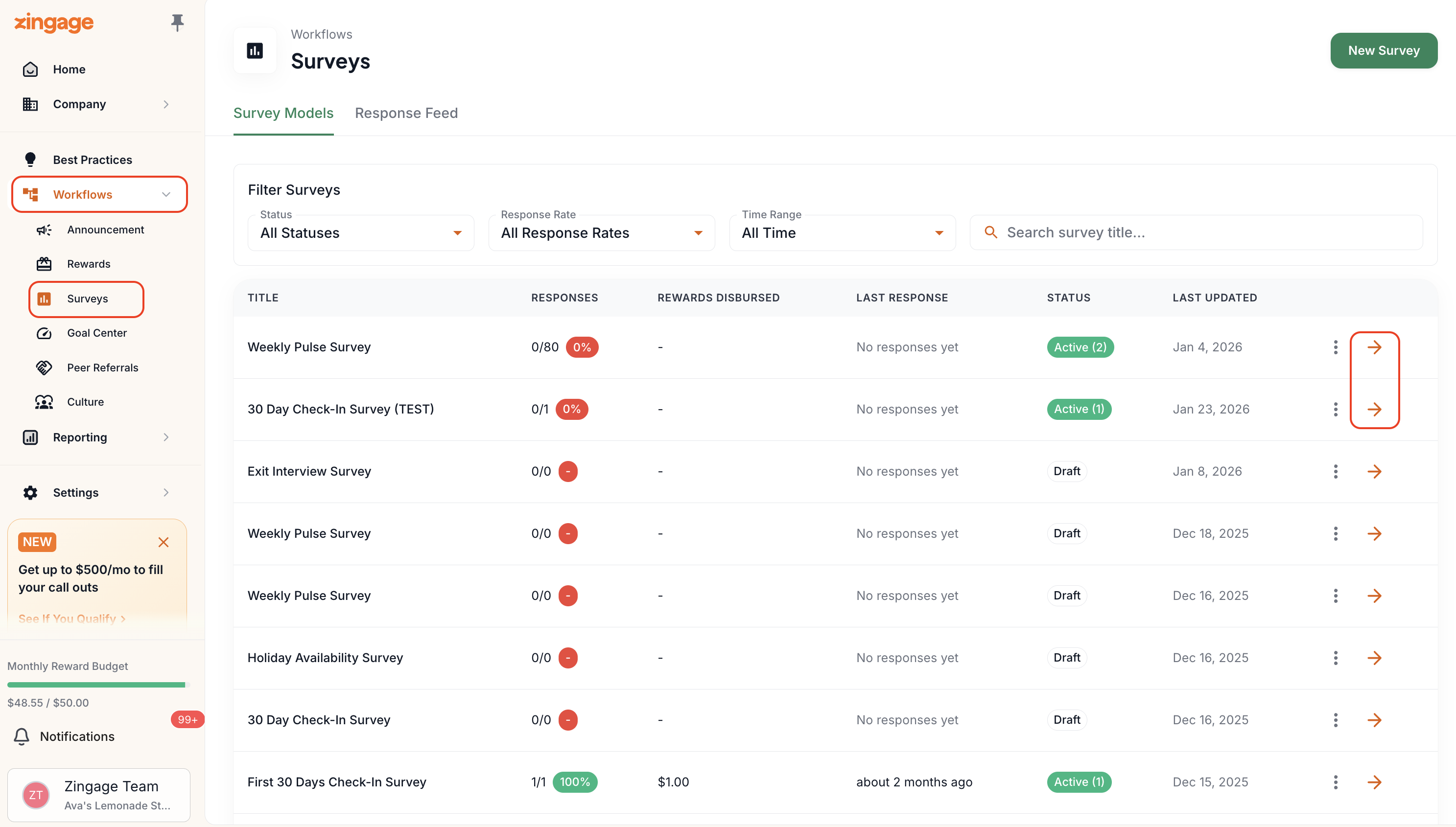Open the Status filter dropdown

361,233
